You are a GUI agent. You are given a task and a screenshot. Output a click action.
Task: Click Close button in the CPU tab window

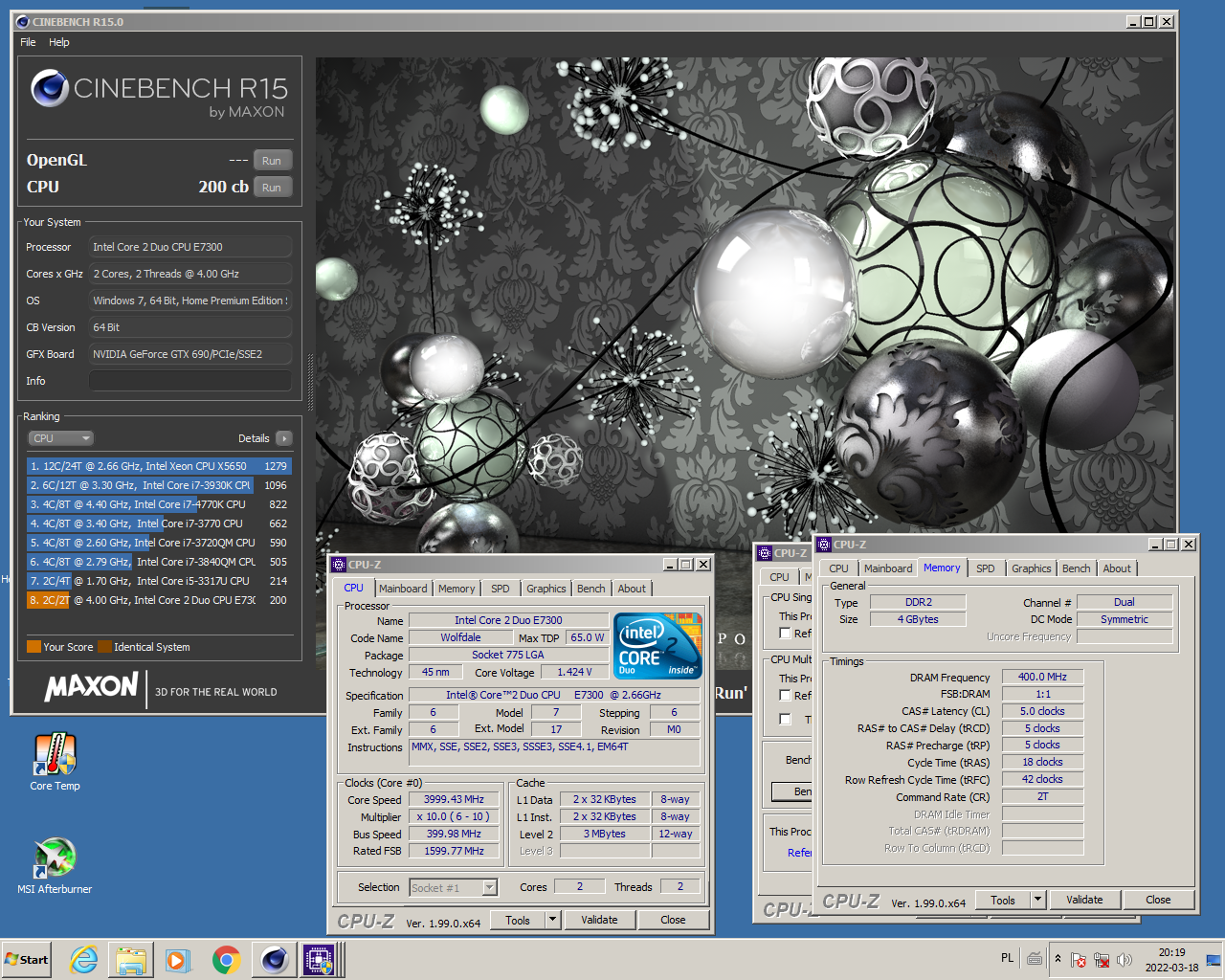(673, 920)
